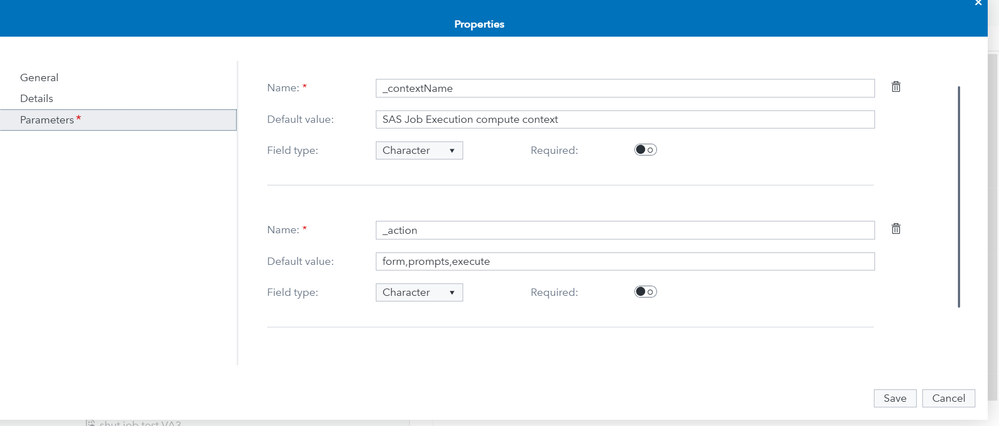Click the Properties dialog title bar
Viewport: 999px width, 426px height.
(479, 24)
